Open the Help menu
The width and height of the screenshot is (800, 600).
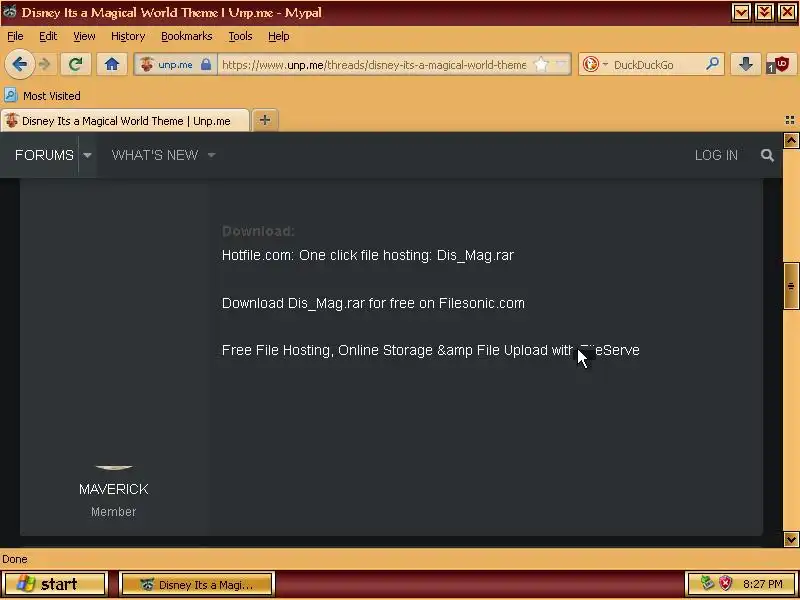pos(279,36)
